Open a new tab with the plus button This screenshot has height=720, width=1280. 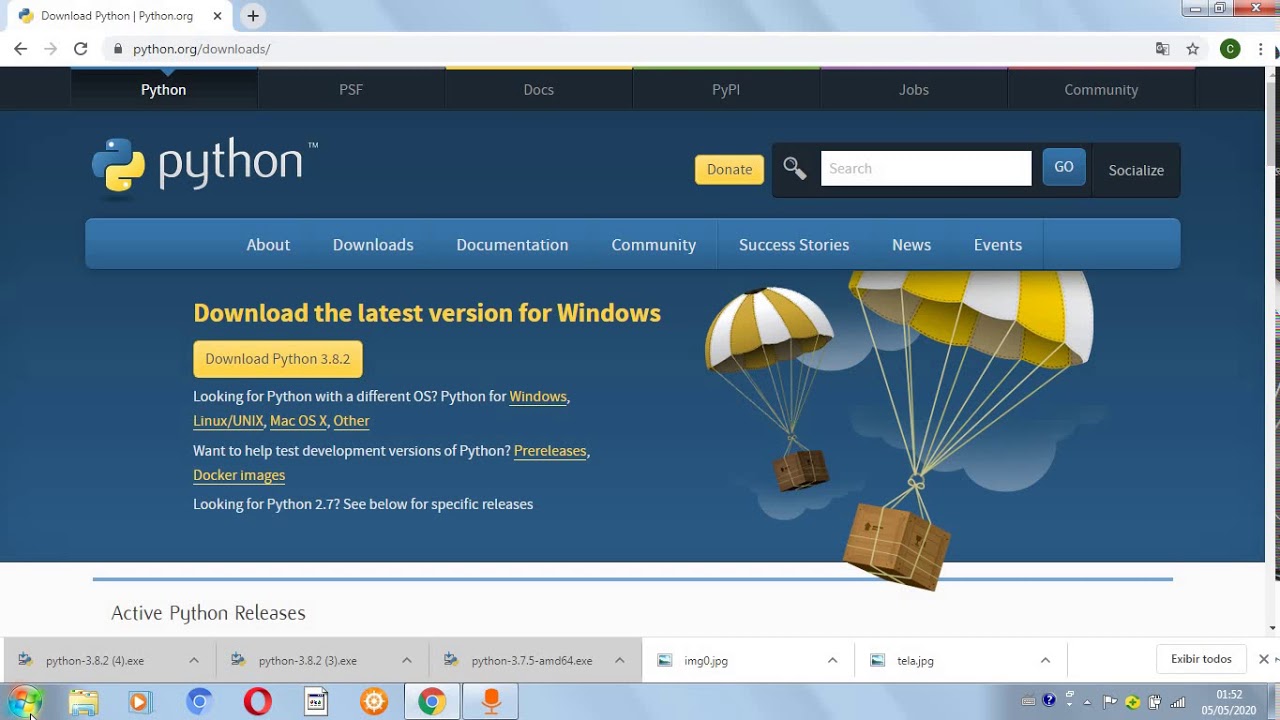point(253,16)
